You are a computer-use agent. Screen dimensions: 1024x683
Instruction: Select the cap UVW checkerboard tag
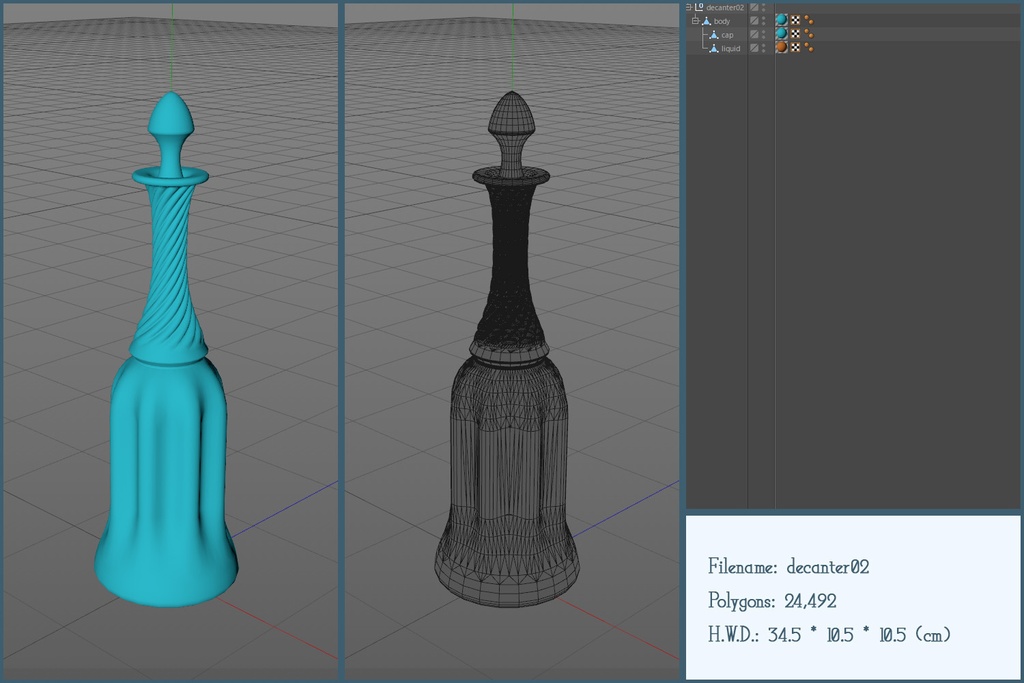(x=795, y=34)
